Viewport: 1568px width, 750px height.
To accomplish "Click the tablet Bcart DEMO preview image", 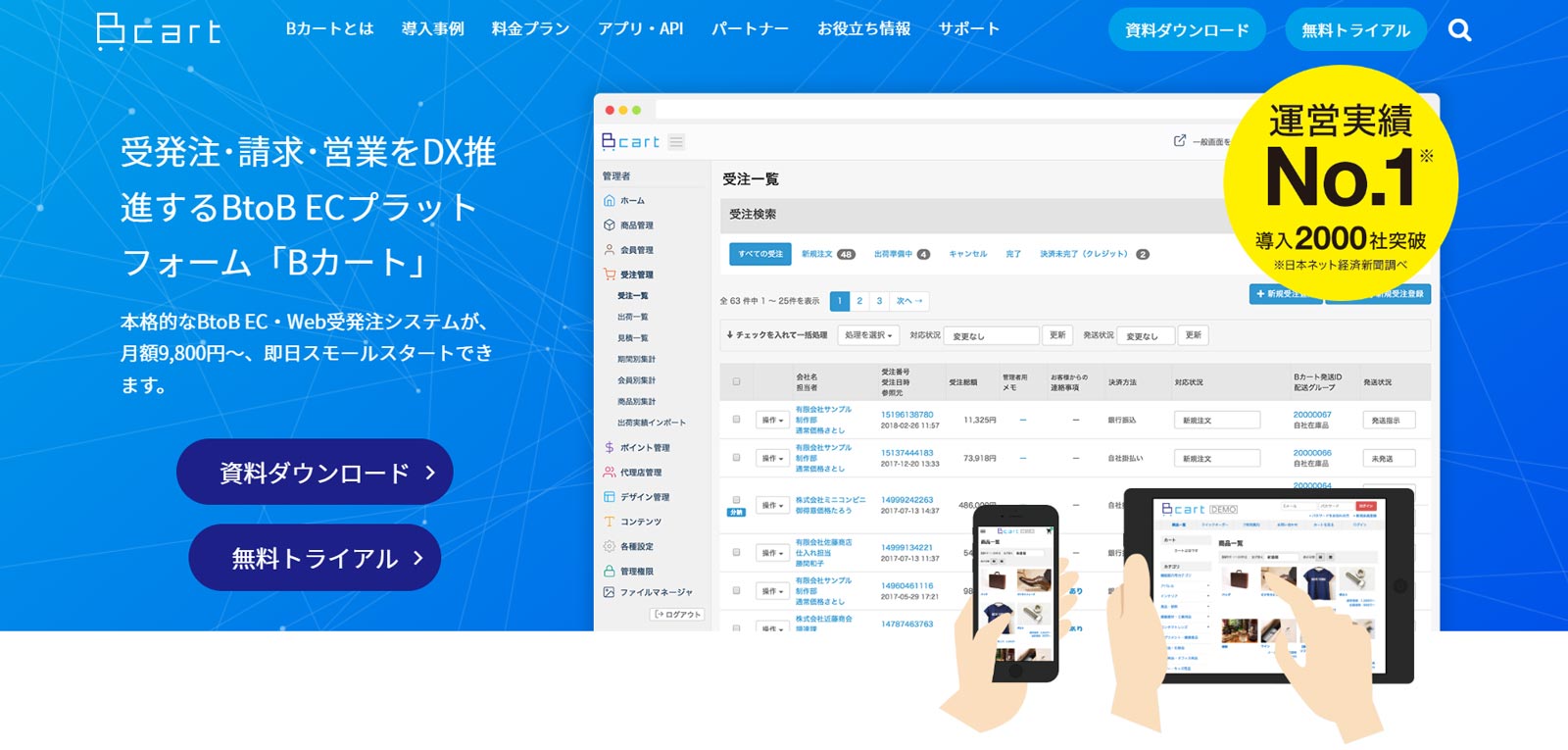I will coord(1268,584).
